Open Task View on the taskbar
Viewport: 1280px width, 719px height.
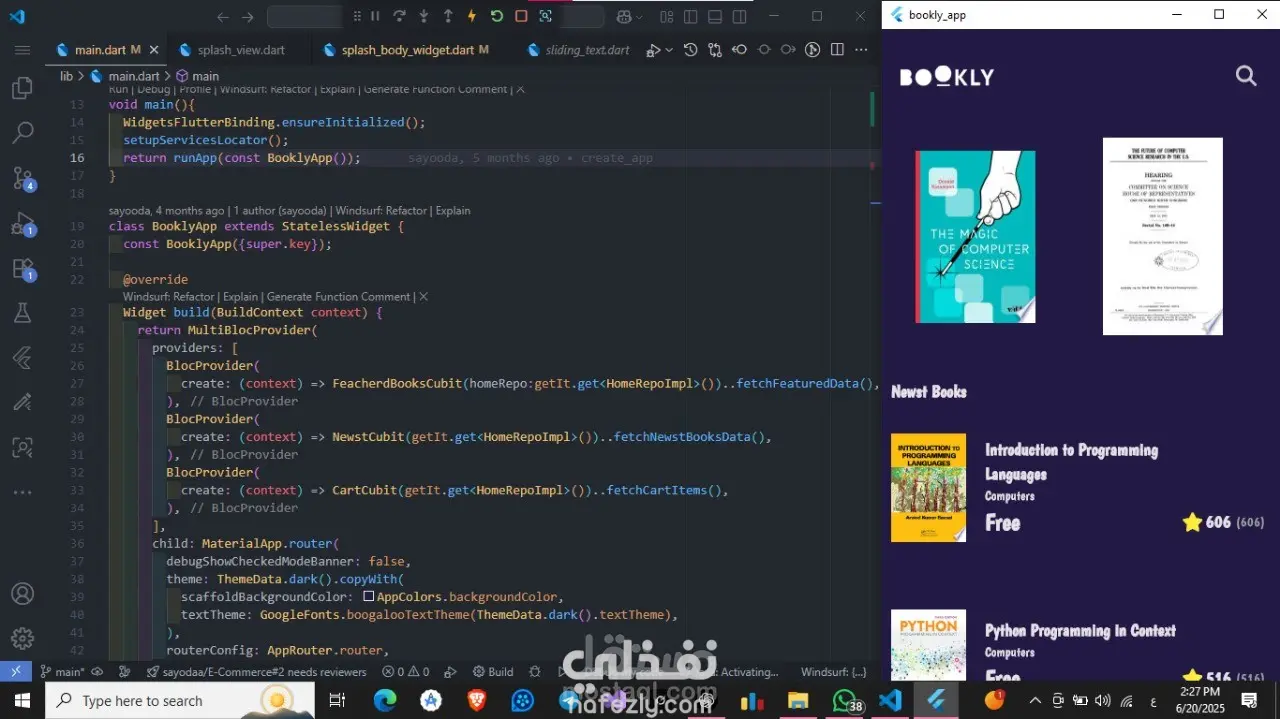338,701
